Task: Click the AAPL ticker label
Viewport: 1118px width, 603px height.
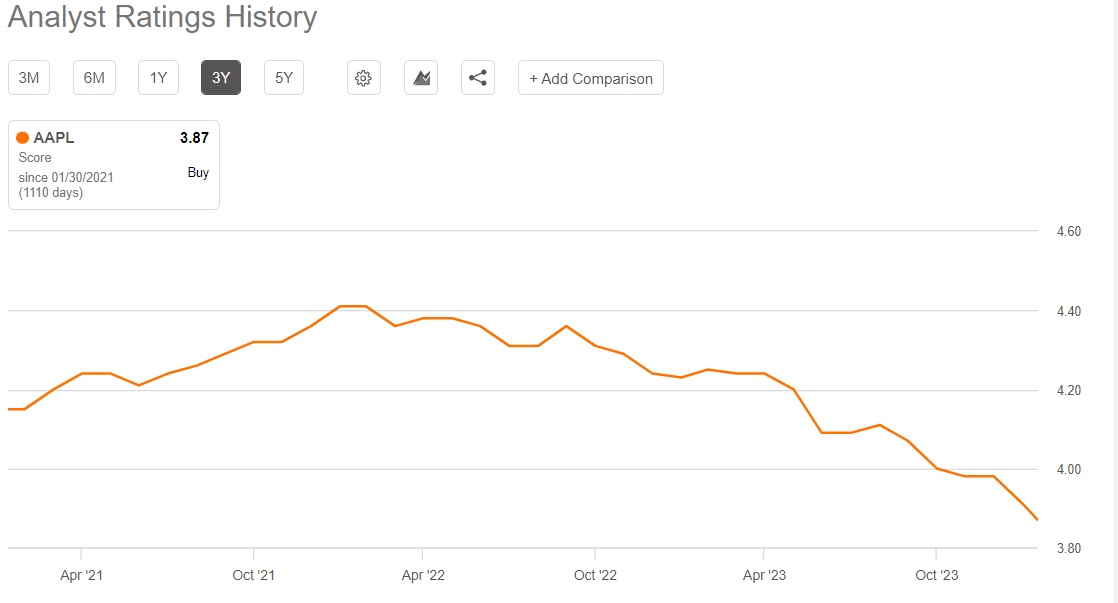Action: [54, 138]
